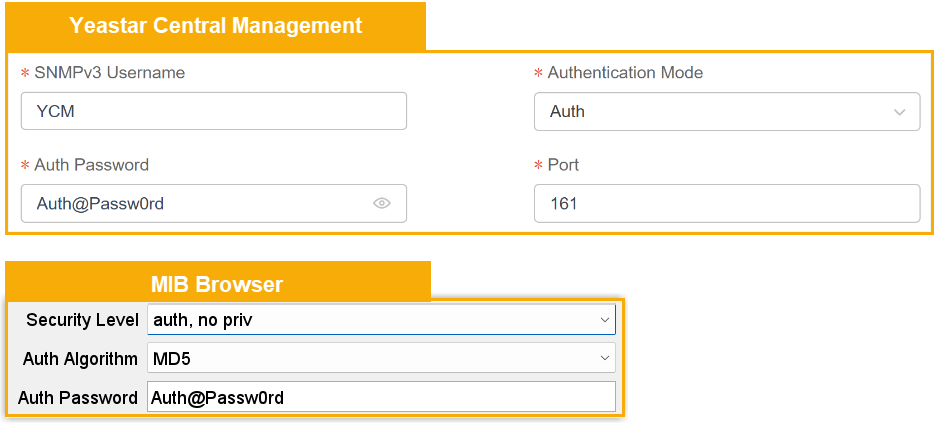Image resolution: width=934 pixels, height=424 pixels.
Task: Open the Security Level combo box
Action: (x=370, y=320)
